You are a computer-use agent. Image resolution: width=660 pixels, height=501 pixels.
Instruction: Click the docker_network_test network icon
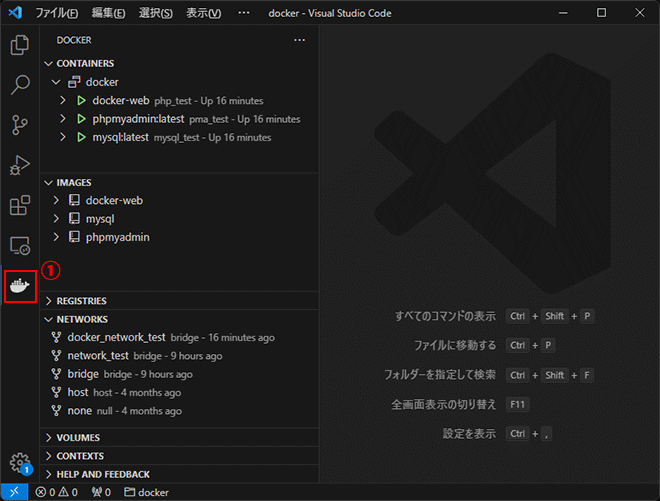[56, 337]
